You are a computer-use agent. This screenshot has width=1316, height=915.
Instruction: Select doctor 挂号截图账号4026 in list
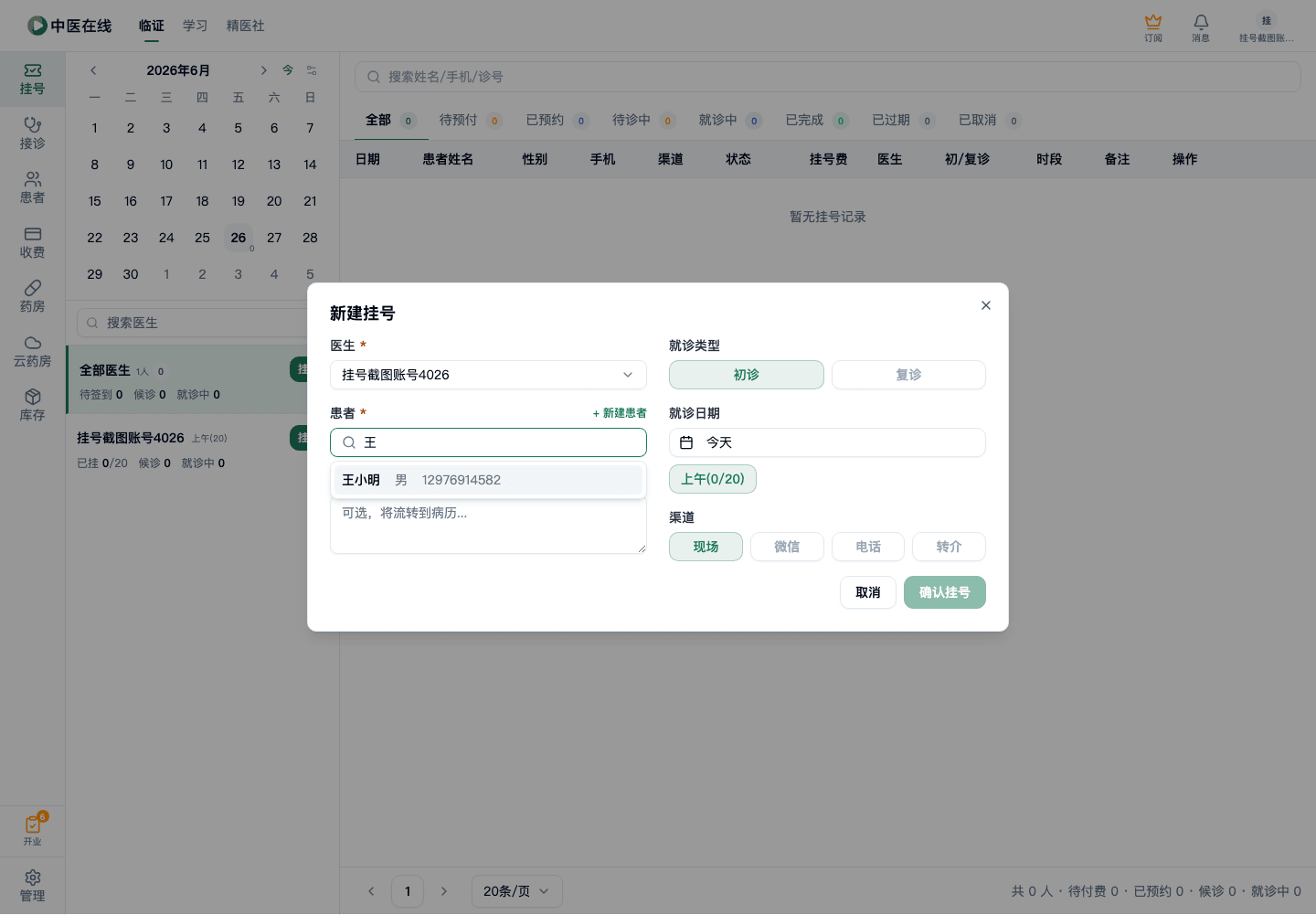[202, 449]
